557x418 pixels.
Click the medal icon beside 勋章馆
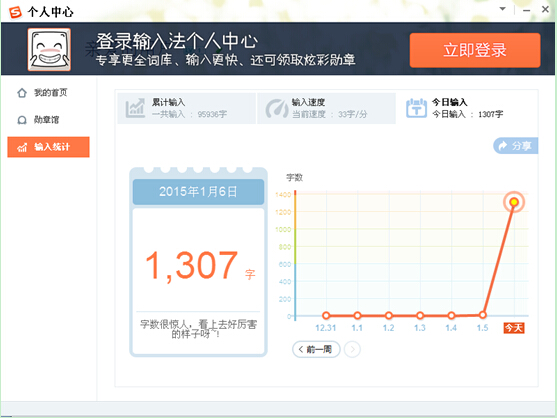(22, 120)
